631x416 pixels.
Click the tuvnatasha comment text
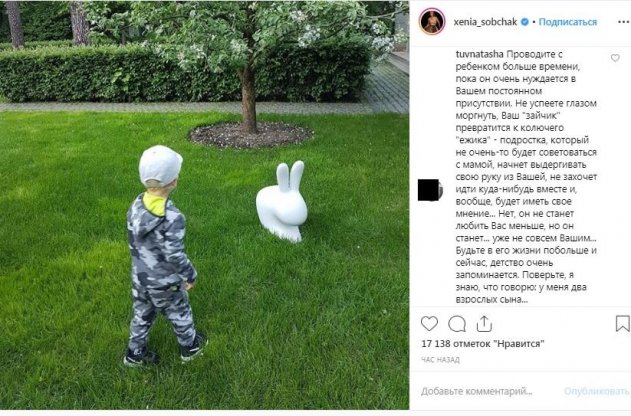pyautogui.click(x=526, y=177)
